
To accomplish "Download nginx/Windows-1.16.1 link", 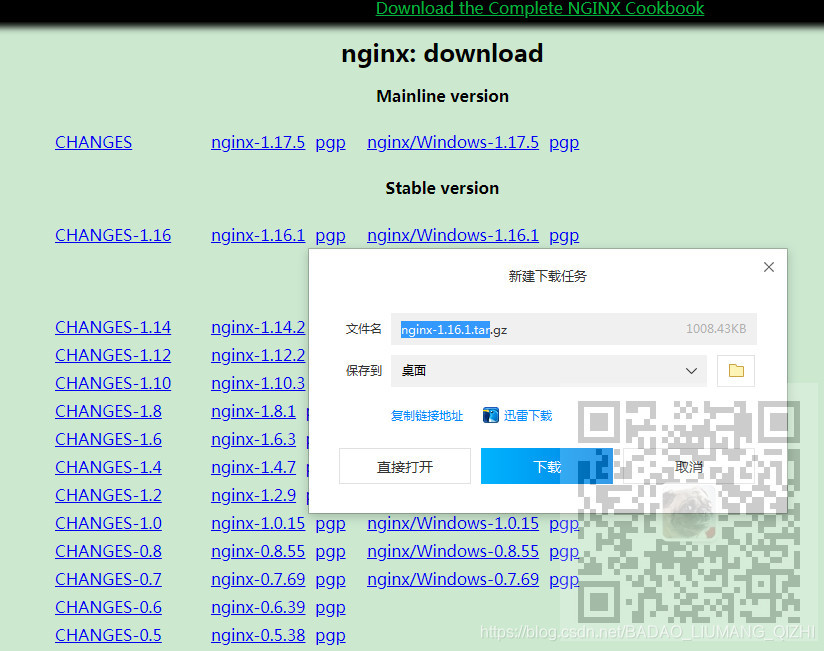I will [453, 235].
